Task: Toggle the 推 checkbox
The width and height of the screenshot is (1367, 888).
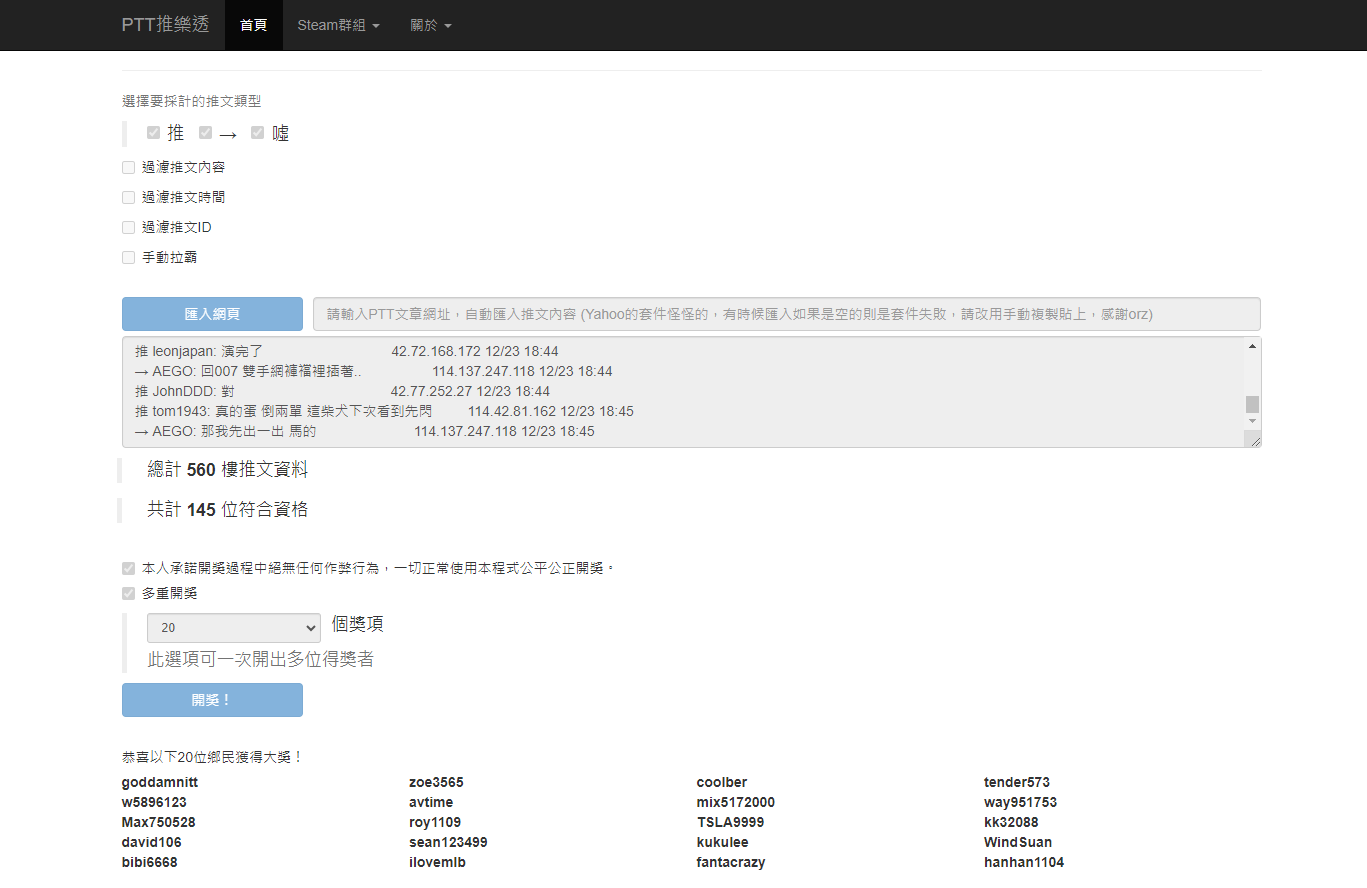Action: (153, 132)
